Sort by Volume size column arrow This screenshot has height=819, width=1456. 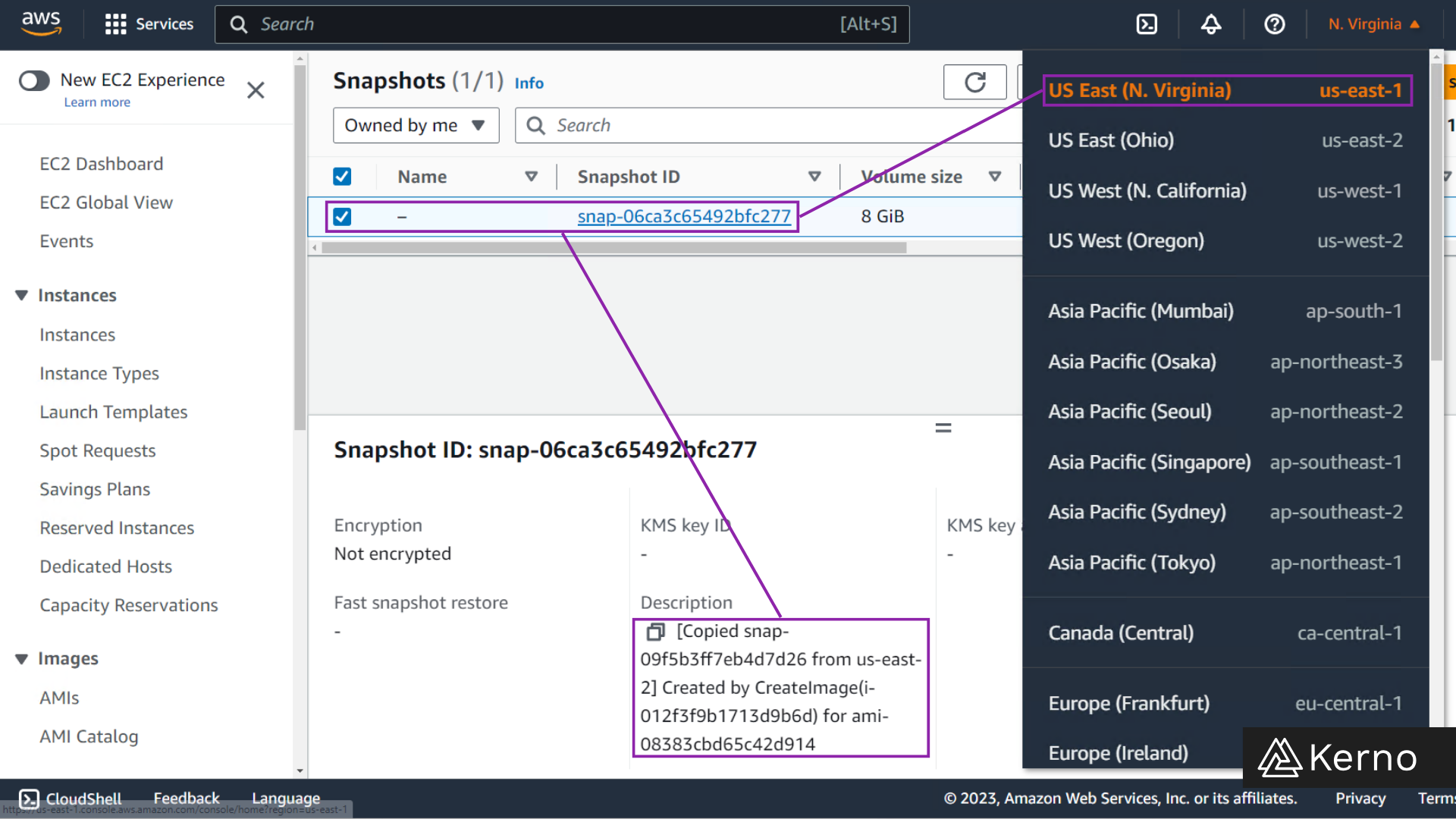[x=995, y=177]
